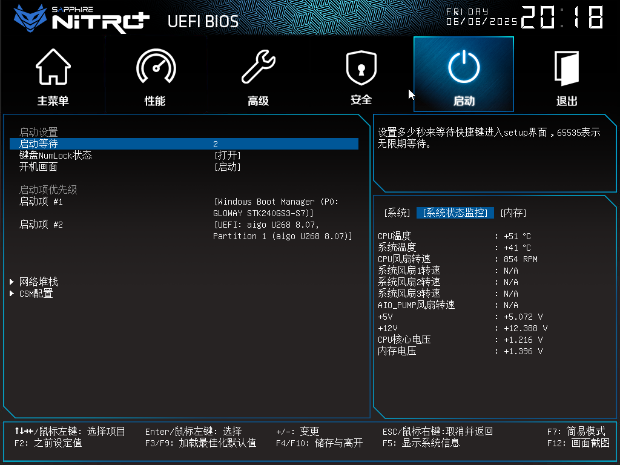Select the [系统状态监控] tab

[x=455, y=213]
